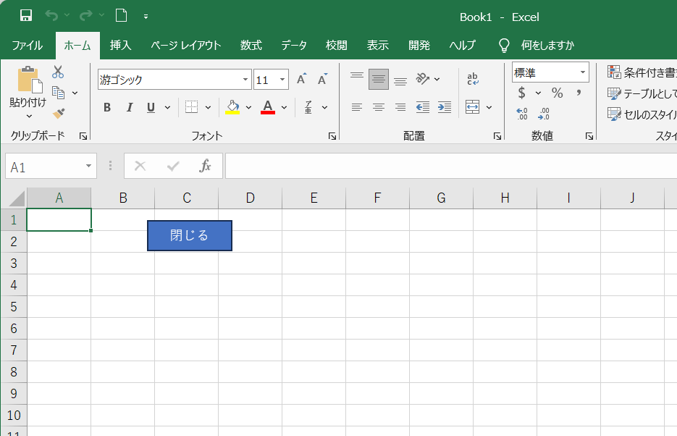Viewport: 677px width, 436px height.
Task: Decrease decimal places
Action: click(x=544, y=114)
